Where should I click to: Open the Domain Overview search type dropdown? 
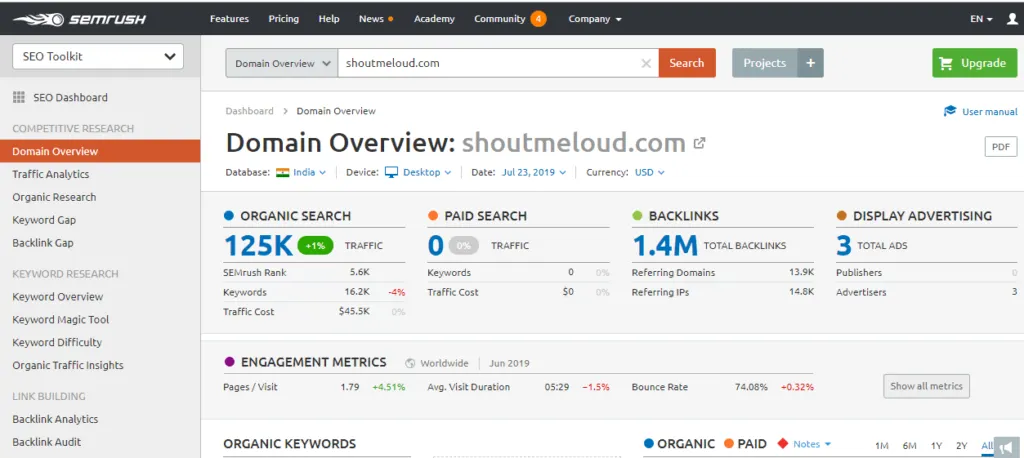click(x=282, y=63)
